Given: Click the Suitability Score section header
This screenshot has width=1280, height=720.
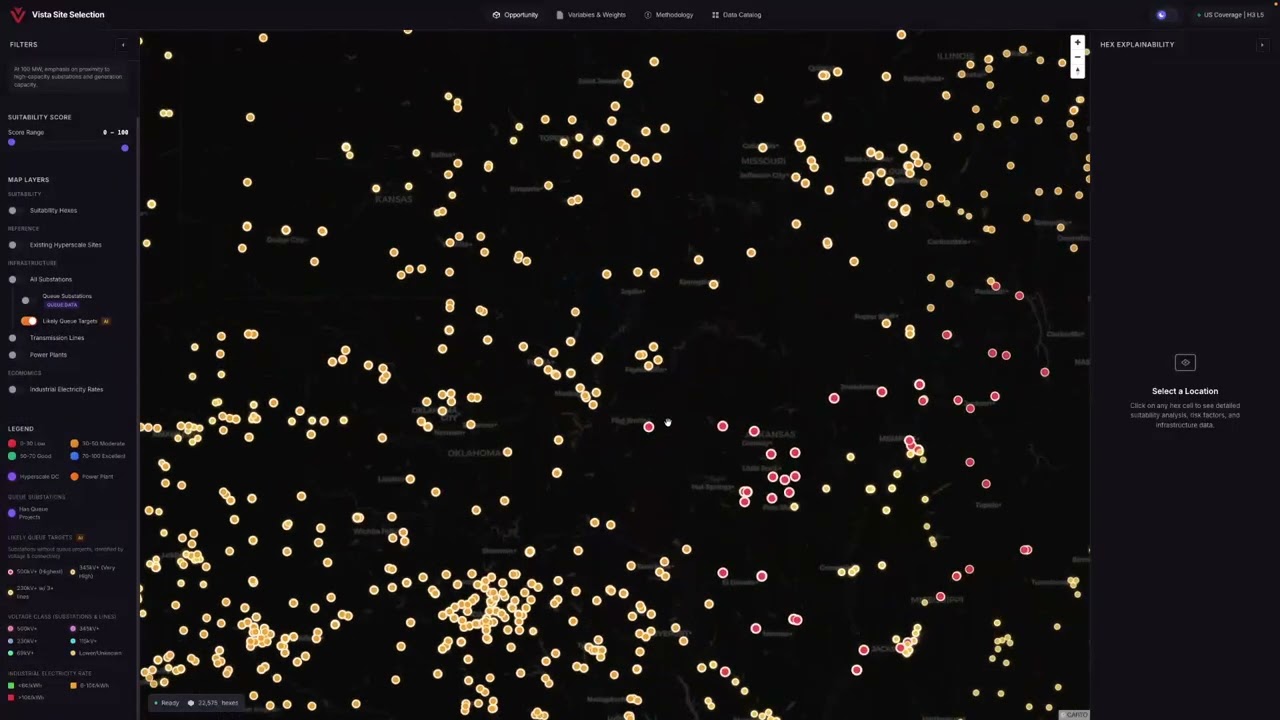Looking at the screenshot, I should coord(40,117).
